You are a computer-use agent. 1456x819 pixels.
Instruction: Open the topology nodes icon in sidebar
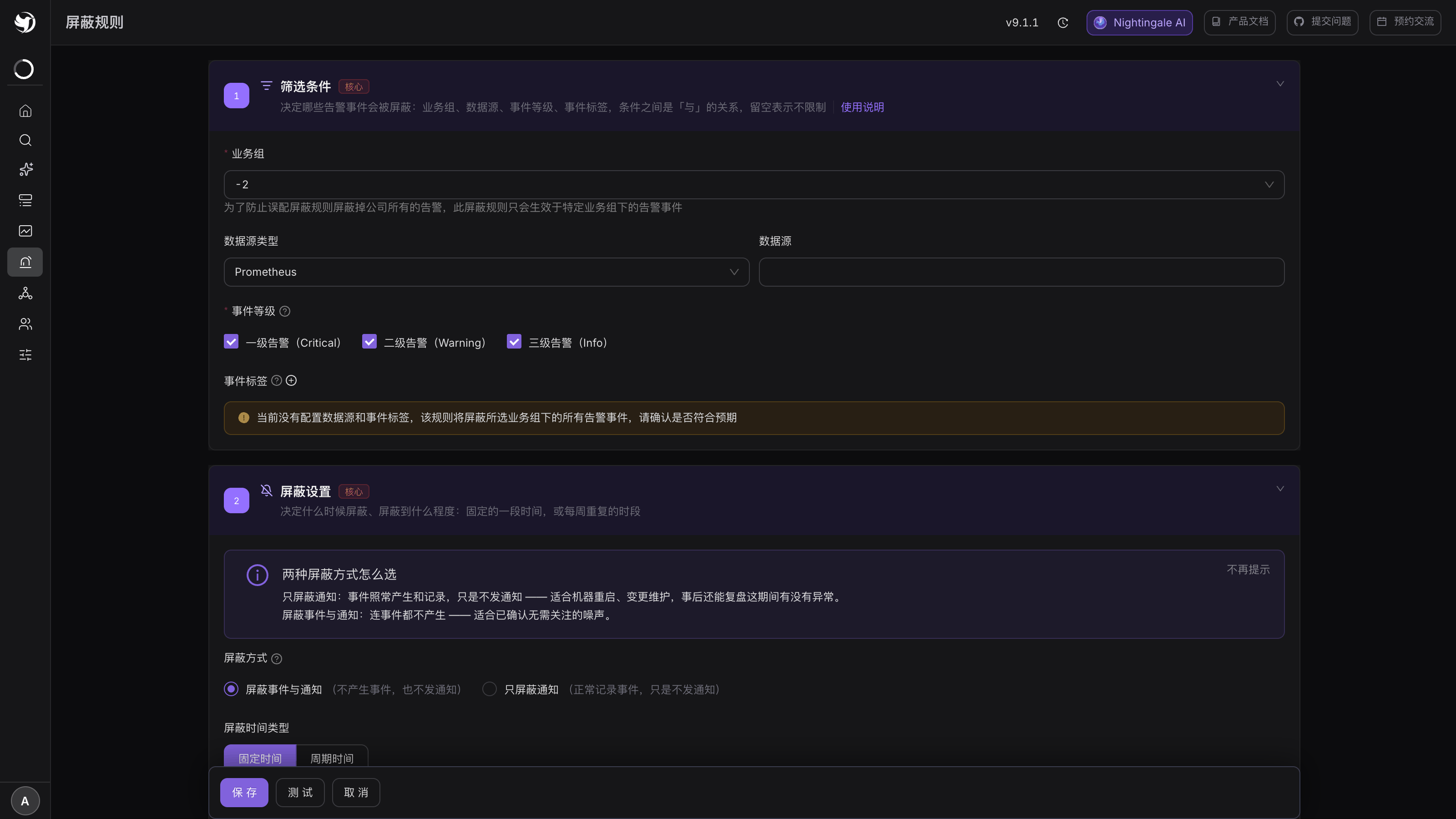(25, 293)
